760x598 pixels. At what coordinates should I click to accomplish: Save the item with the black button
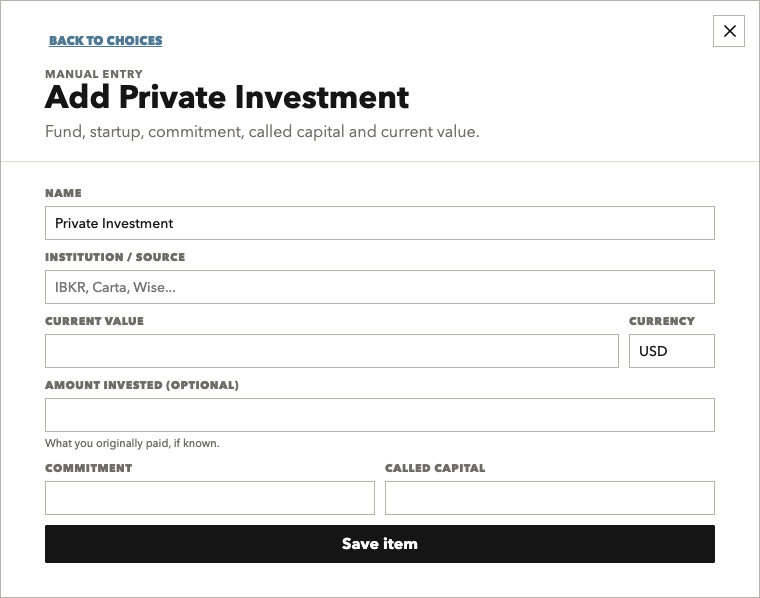(380, 544)
